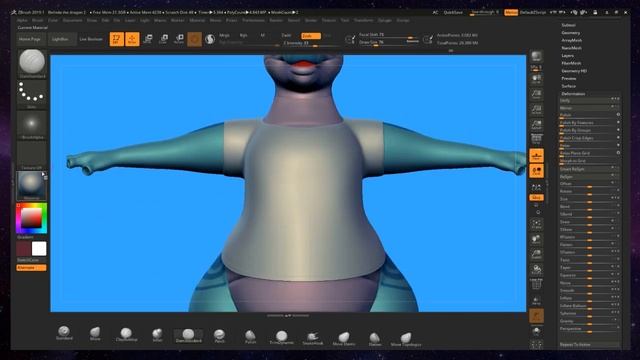Click the Alternate color button
Viewport: 640px width, 360px height.
31,268
